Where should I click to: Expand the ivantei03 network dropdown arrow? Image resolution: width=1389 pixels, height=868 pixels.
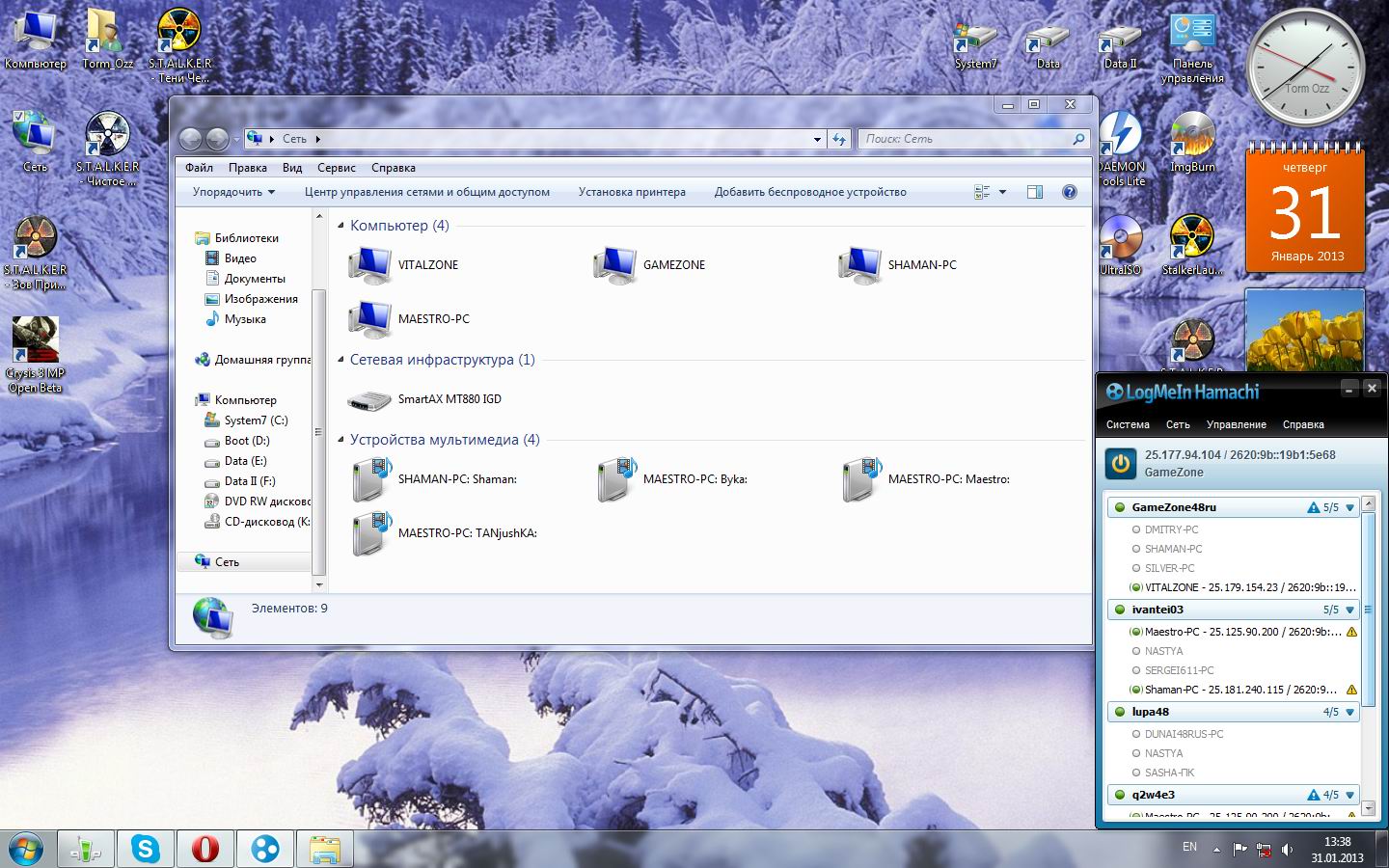pos(1349,610)
